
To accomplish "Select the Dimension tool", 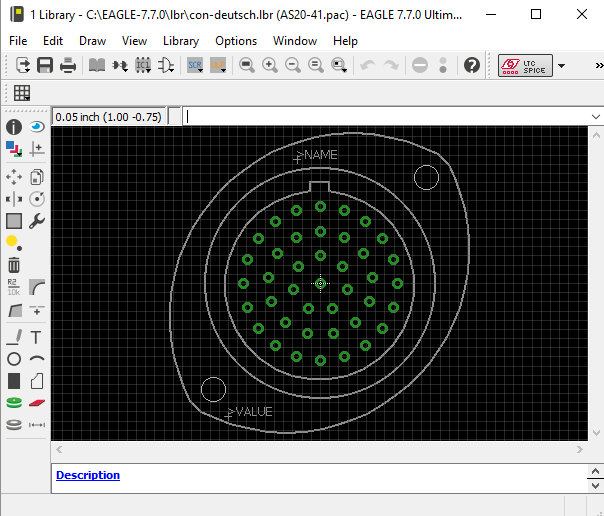I will click(37, 425).
